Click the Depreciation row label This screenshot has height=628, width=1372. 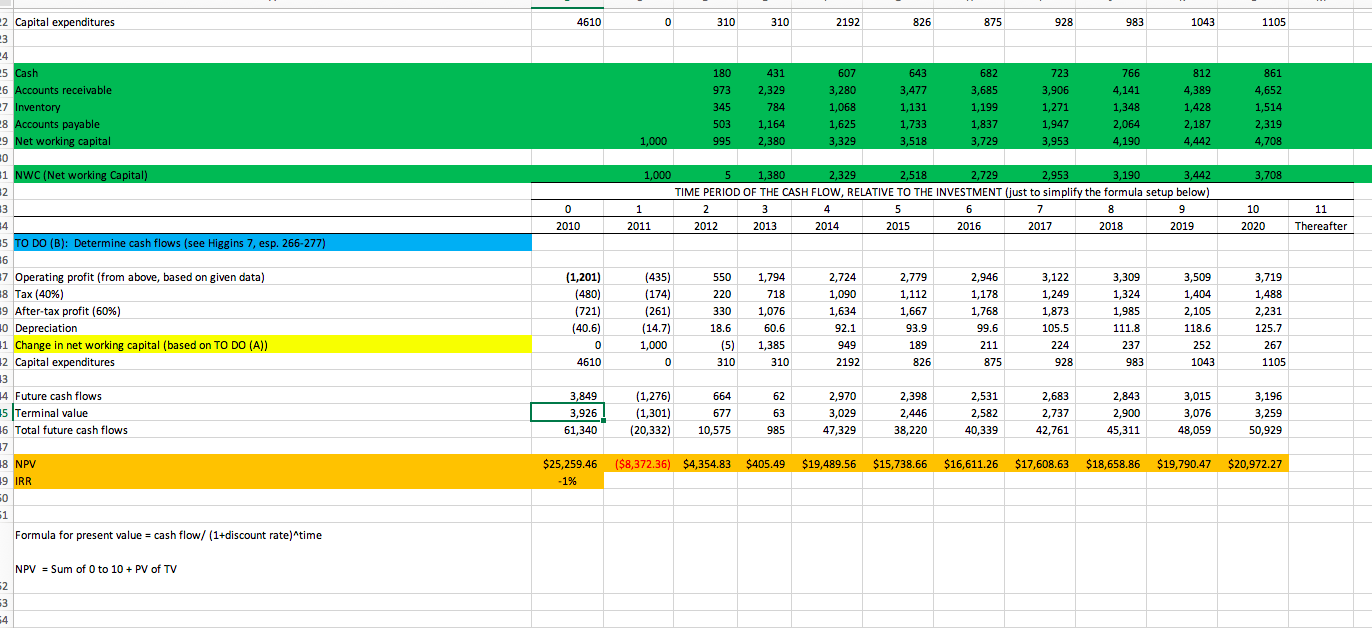tap(45, 327)
